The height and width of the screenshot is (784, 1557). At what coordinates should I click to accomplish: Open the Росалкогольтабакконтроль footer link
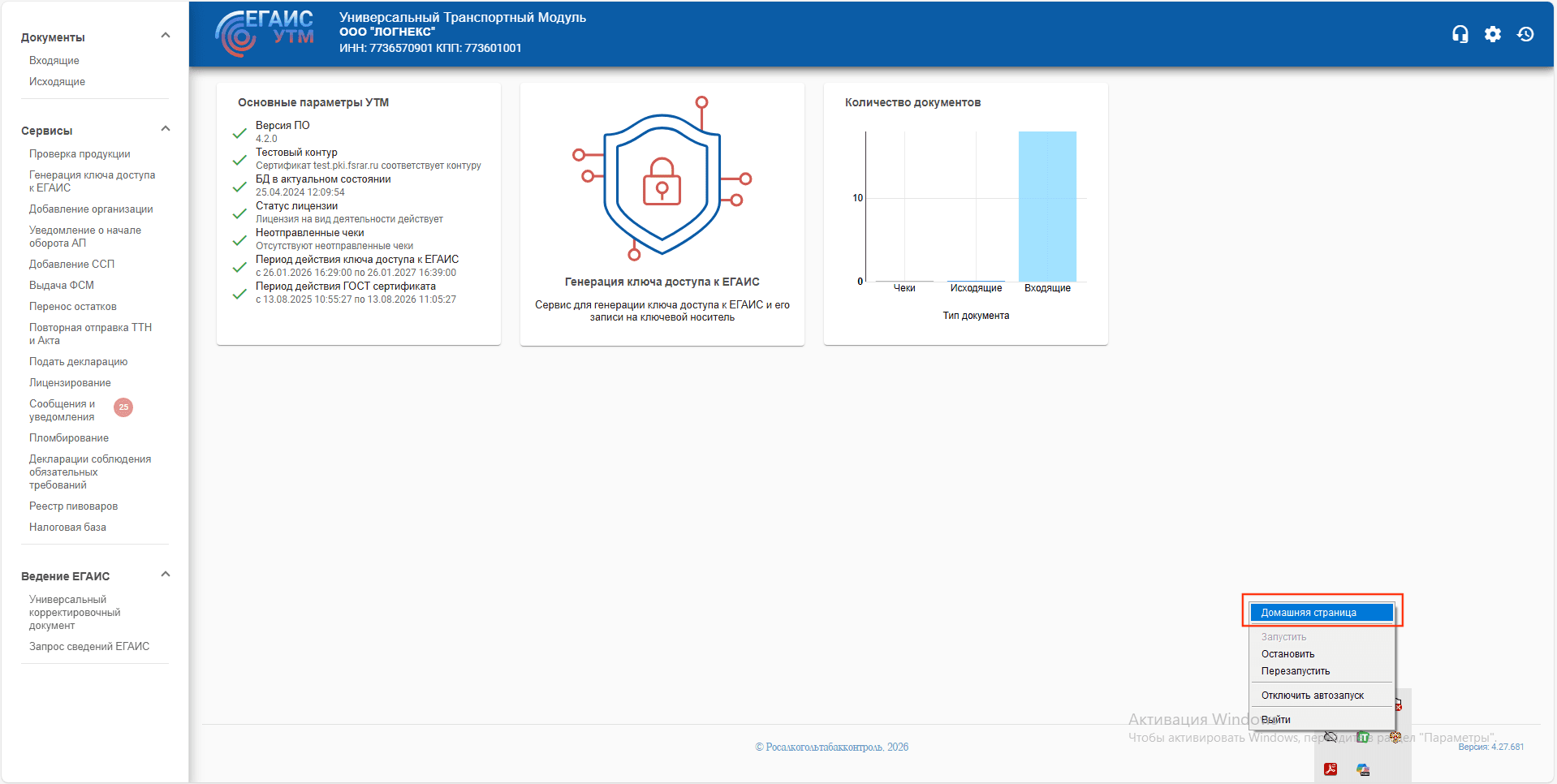click(831, 747)
